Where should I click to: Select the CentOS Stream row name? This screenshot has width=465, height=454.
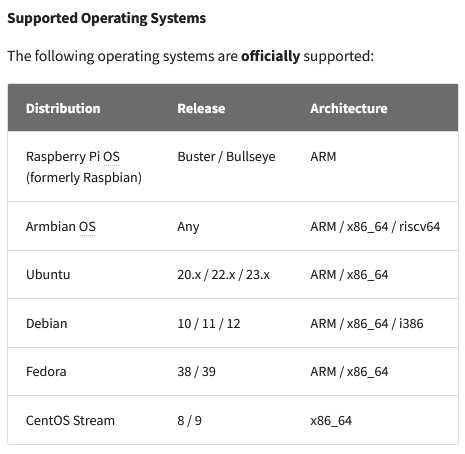click(70, 420)
